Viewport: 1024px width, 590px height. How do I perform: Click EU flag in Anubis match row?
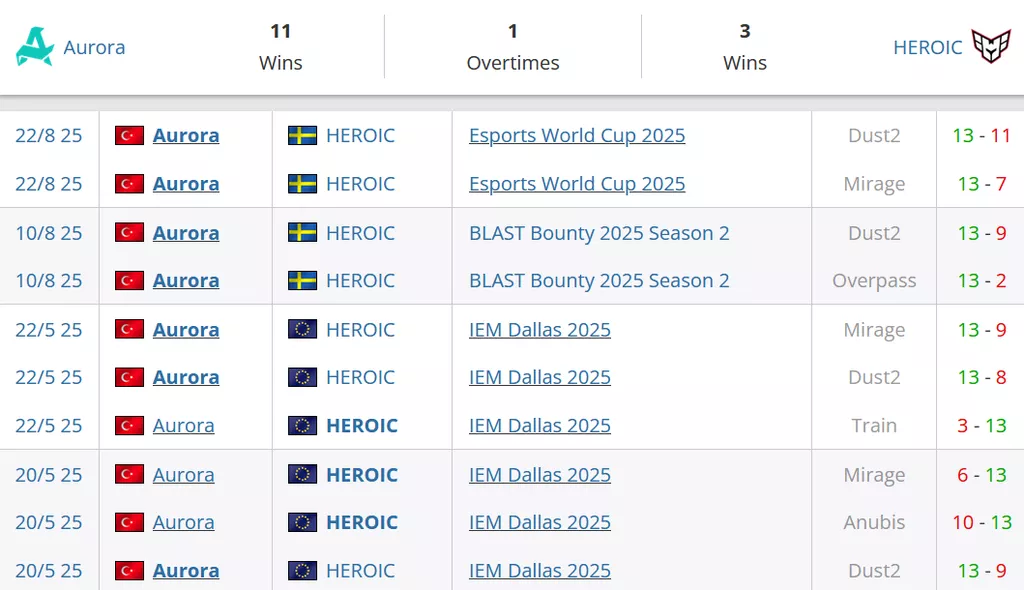click(302, 522)
